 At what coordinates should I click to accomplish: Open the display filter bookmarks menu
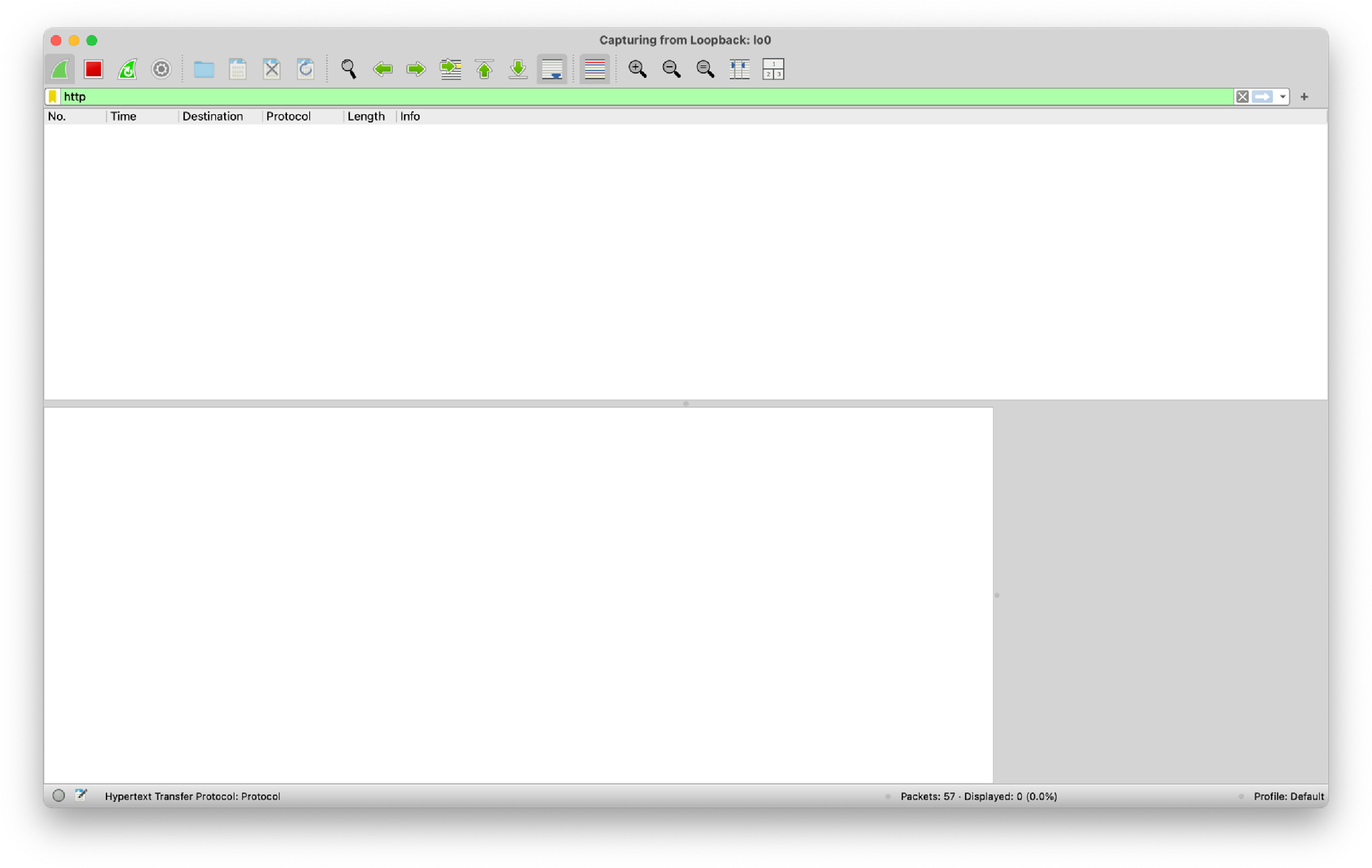[52, 96]
